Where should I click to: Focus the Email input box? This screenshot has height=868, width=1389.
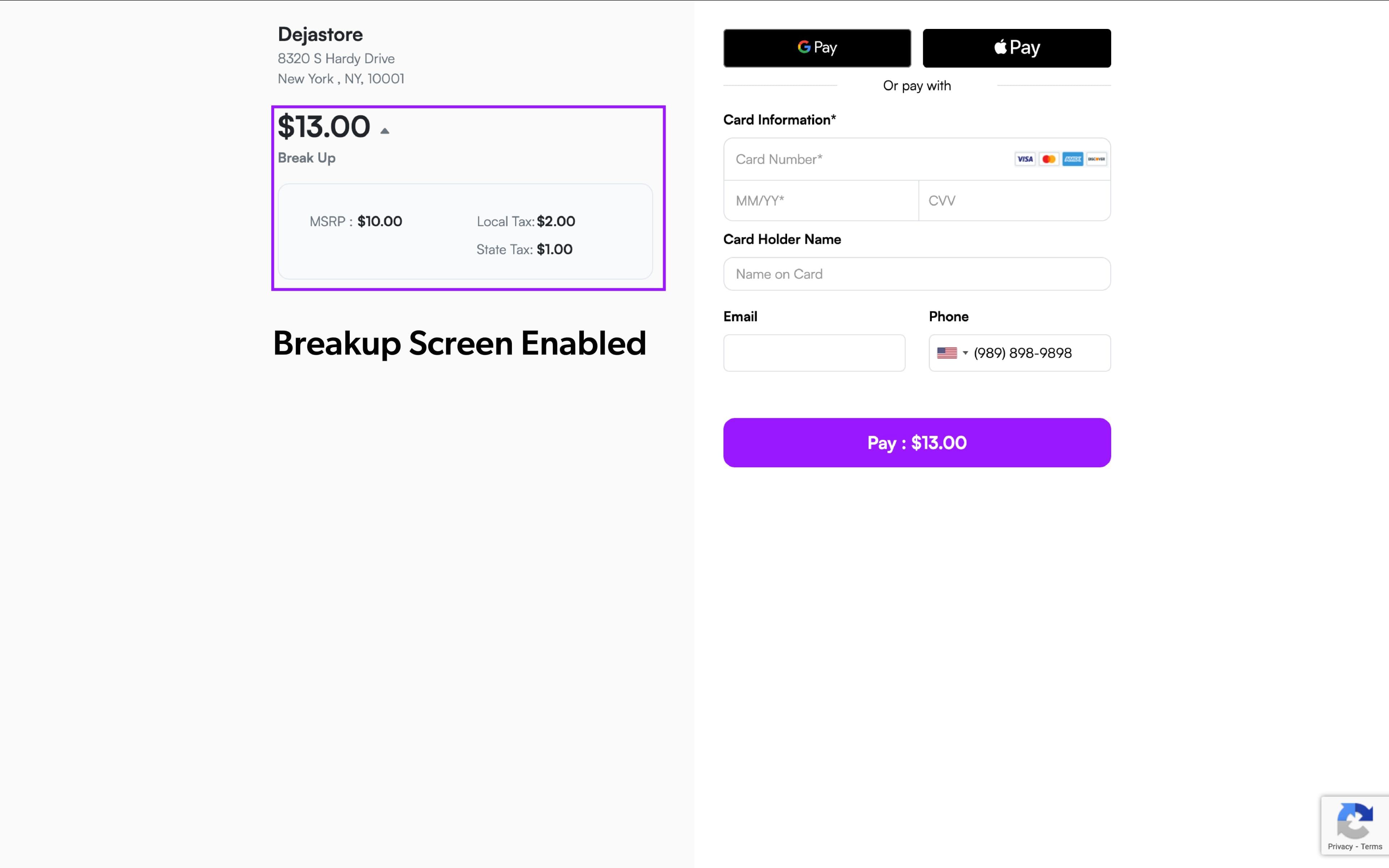click(814, 353)
